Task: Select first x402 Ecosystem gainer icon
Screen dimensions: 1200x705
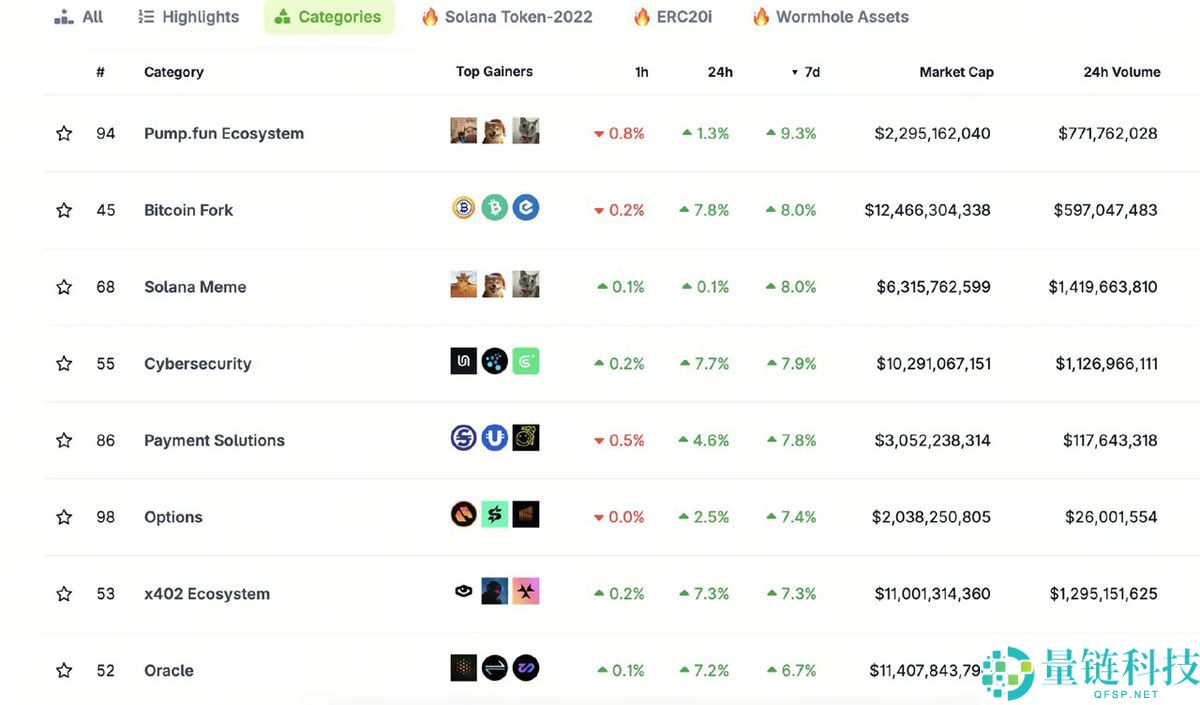Action: (463, 592)
